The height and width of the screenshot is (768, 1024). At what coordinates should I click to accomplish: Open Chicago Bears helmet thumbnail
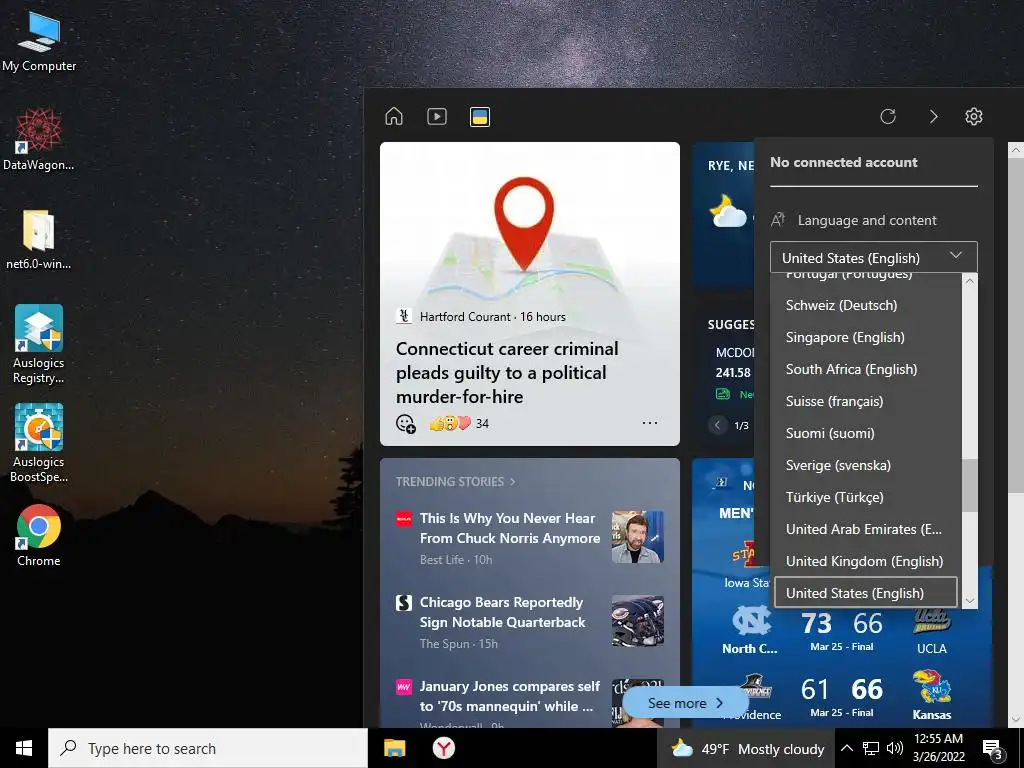[638, 621]
